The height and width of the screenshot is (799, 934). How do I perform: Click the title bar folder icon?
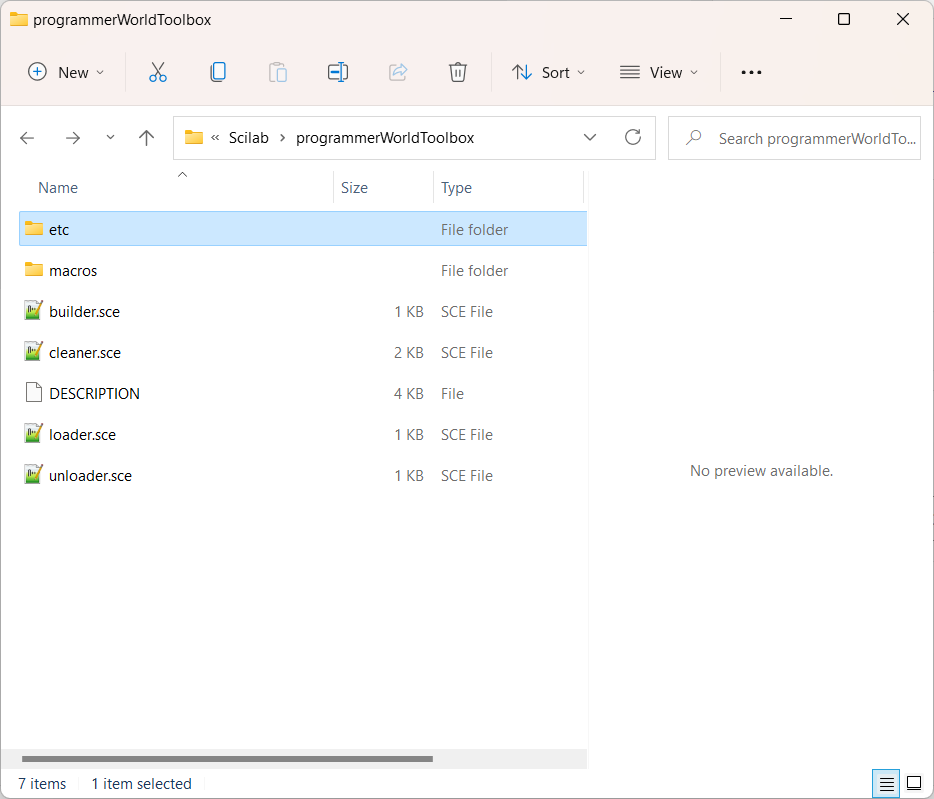pyautogui.click(x=19, y=19)
